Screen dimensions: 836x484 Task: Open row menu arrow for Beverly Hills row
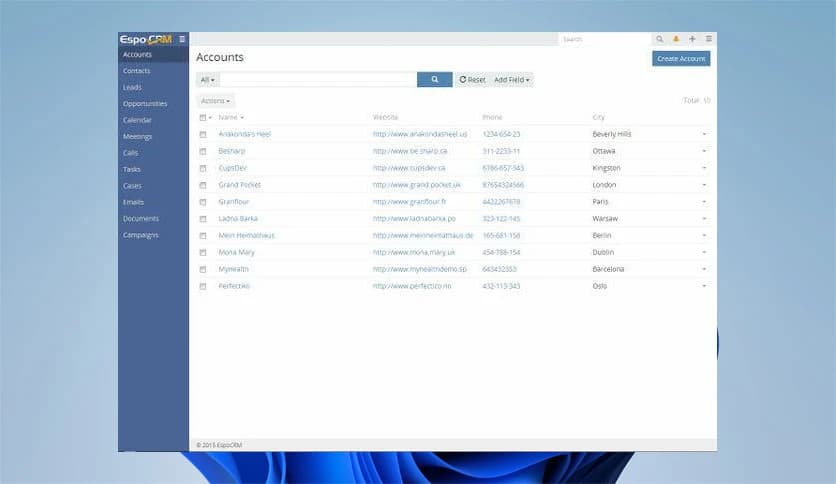[x=704, y=134]
